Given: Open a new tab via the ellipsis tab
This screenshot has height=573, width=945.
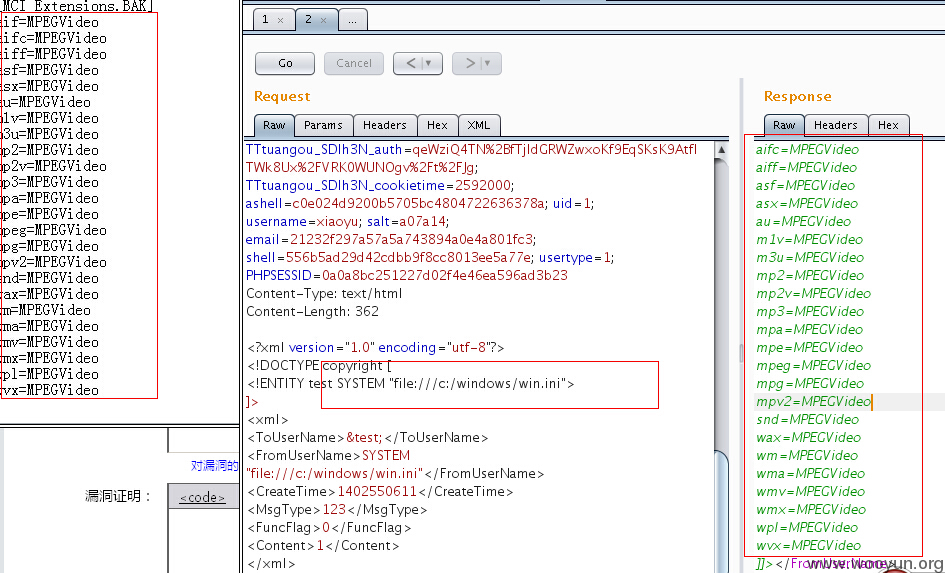Looking at the screenshot, I should (353, 20).
